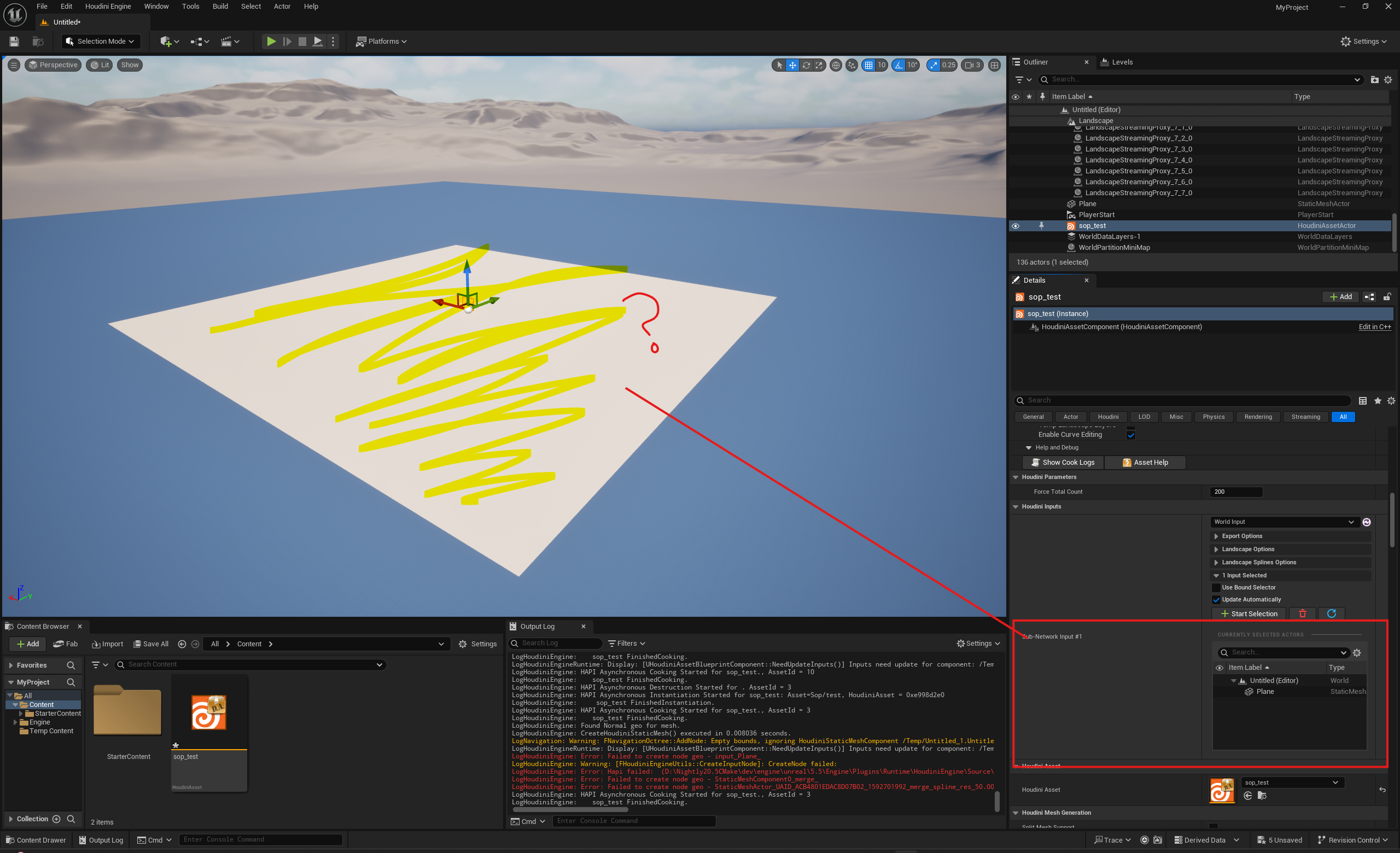Screen dimensions: 1400x853
Task: Click the Fab button in Content Browser
Action: 65,644
